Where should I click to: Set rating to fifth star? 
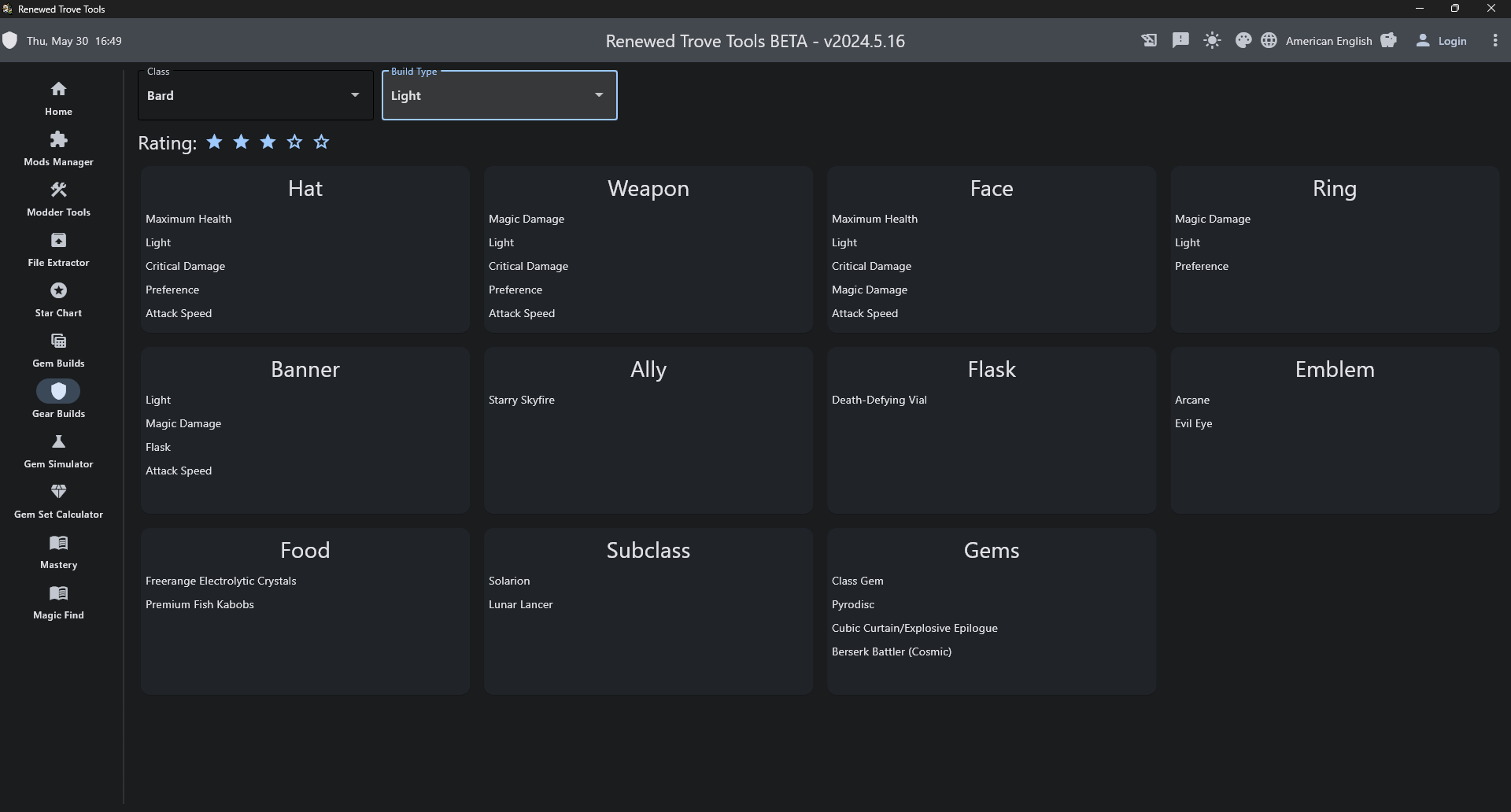(322, 142)
